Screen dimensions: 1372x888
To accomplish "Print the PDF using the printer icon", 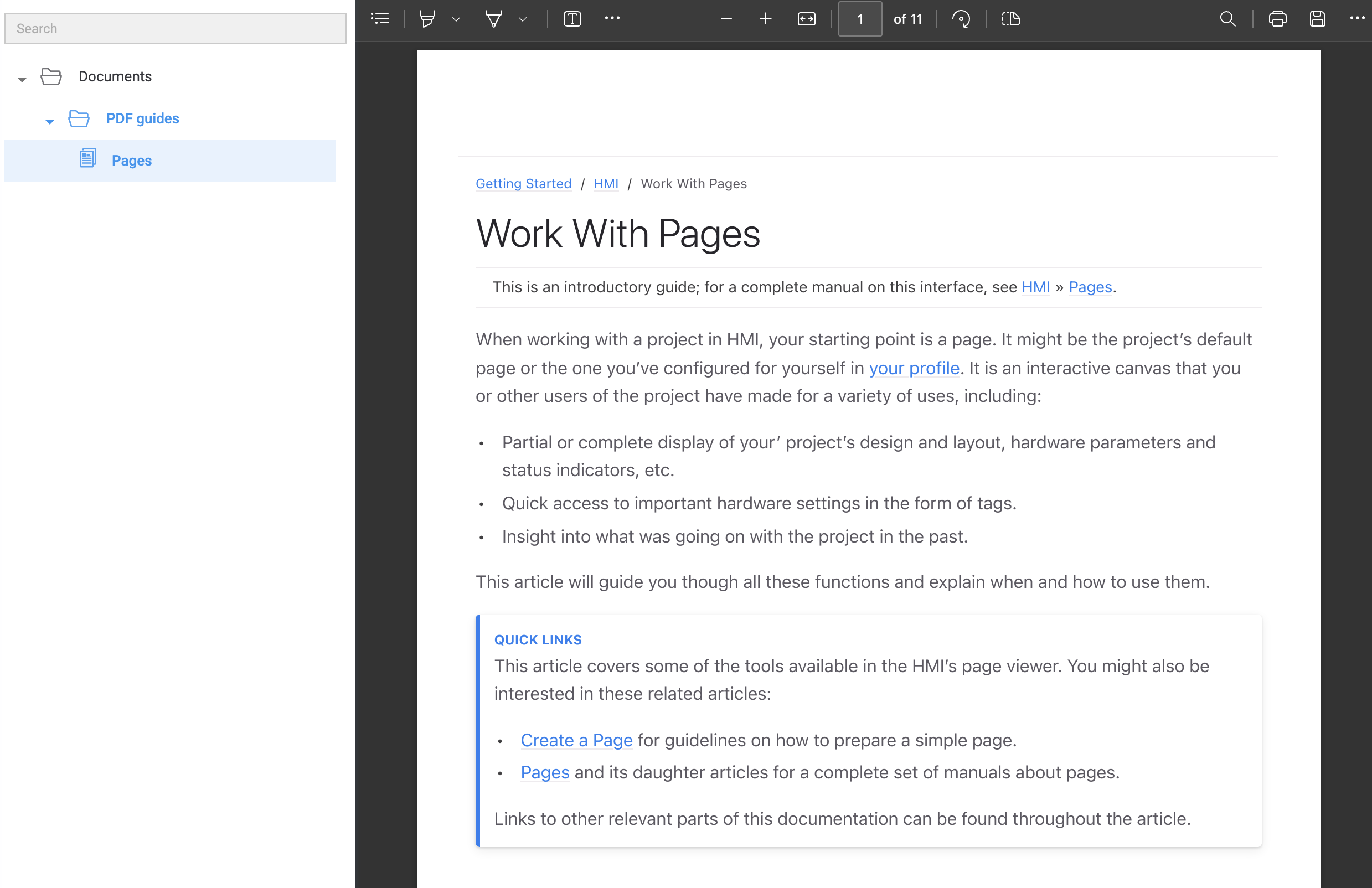I will 1277,19.
